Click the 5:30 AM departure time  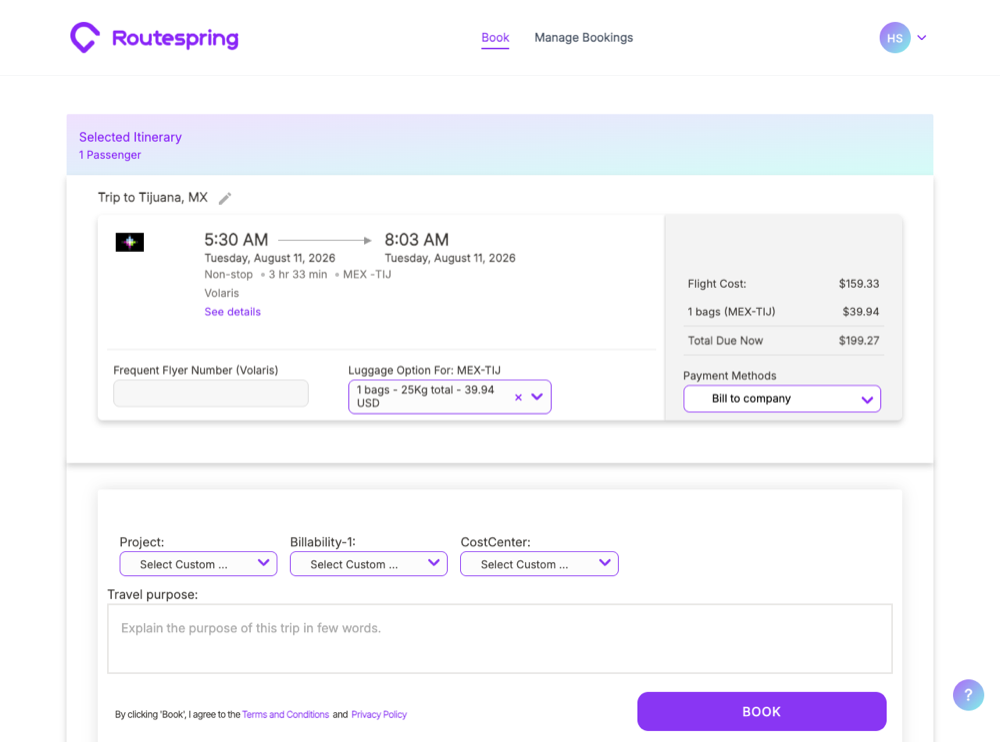click(x=236, y=240)
